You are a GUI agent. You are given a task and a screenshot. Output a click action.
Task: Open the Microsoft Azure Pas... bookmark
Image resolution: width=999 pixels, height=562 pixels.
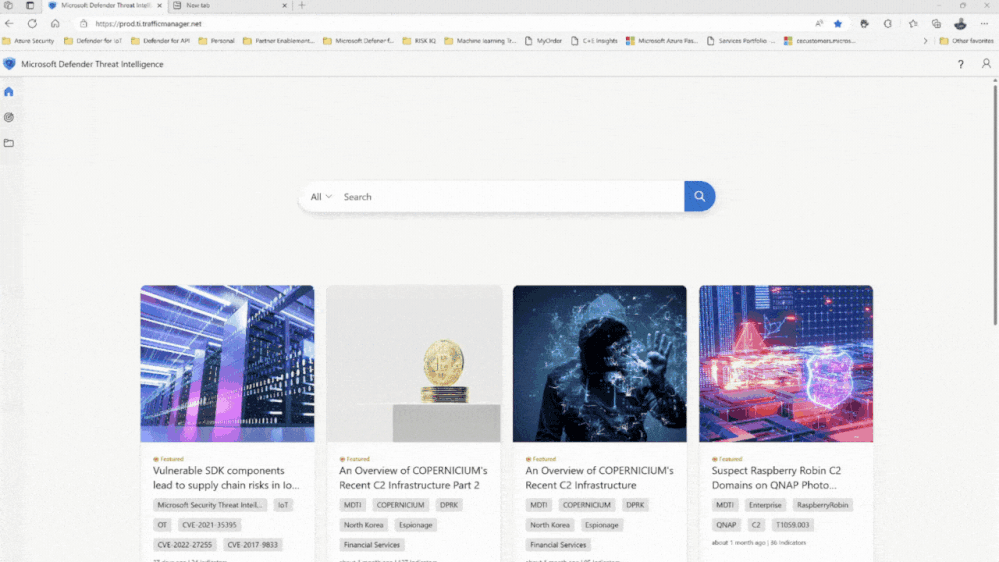pos(662,41)
